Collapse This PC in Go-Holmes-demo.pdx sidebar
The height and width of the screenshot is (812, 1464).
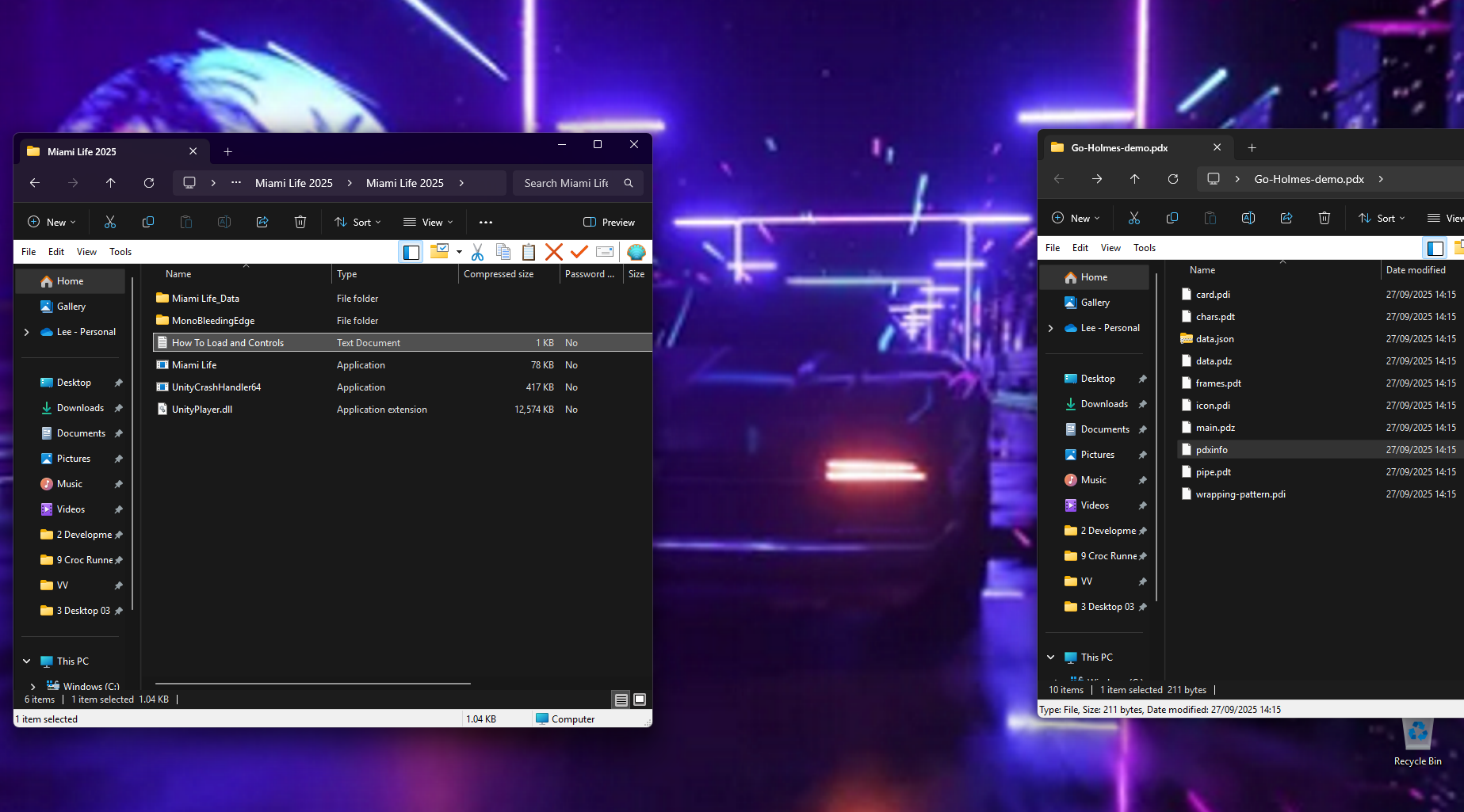point(1051,658)
